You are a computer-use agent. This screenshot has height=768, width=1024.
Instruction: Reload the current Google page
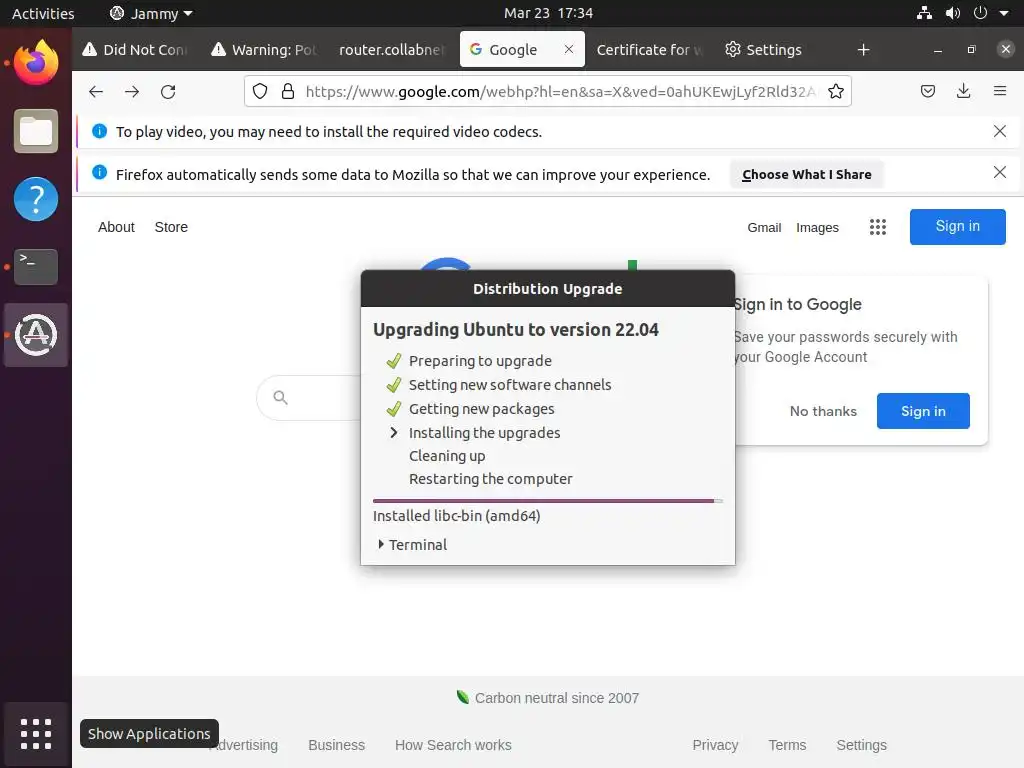click(168, 91)
